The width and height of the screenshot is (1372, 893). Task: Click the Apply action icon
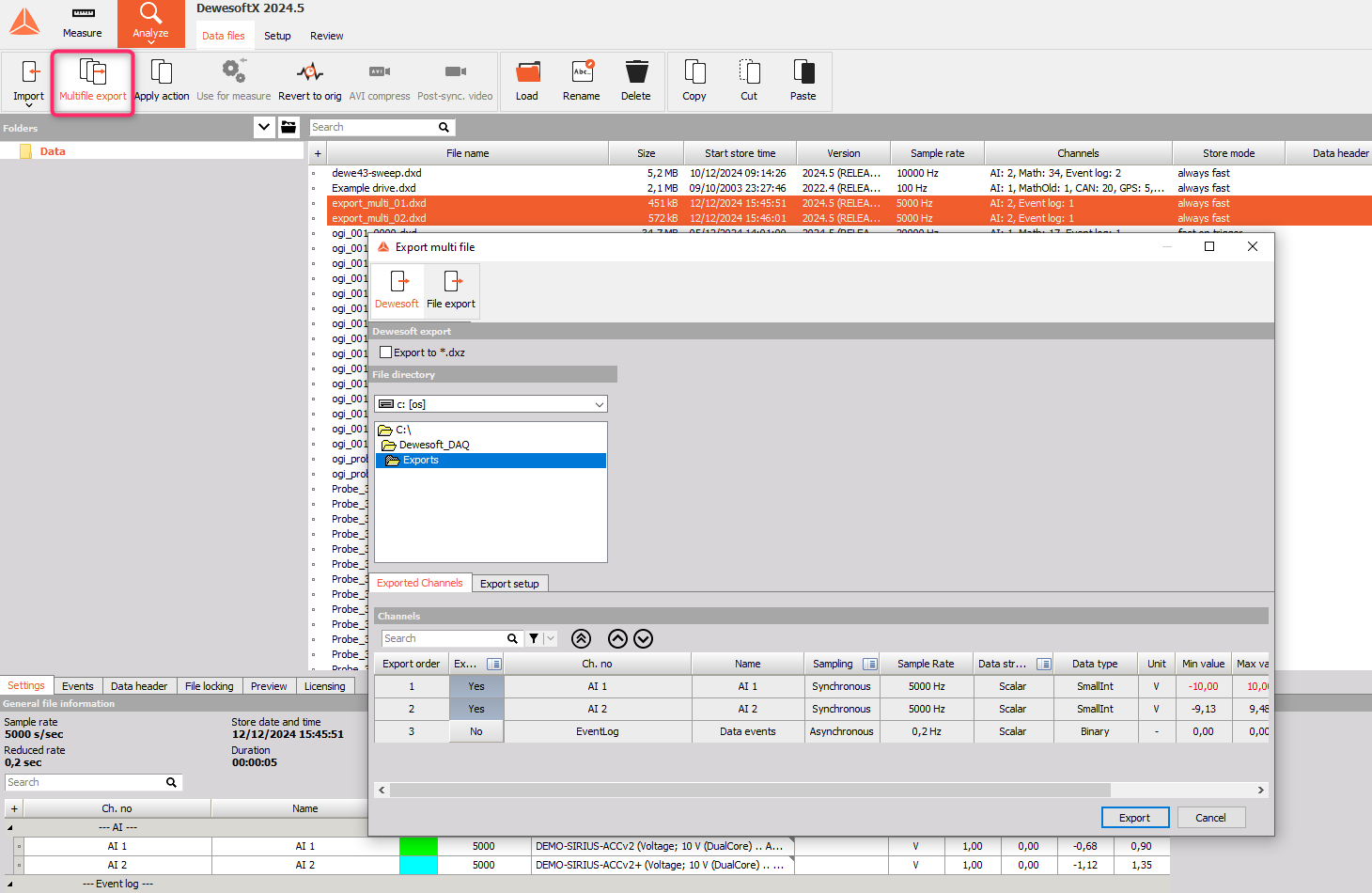[x=162, y=72]
